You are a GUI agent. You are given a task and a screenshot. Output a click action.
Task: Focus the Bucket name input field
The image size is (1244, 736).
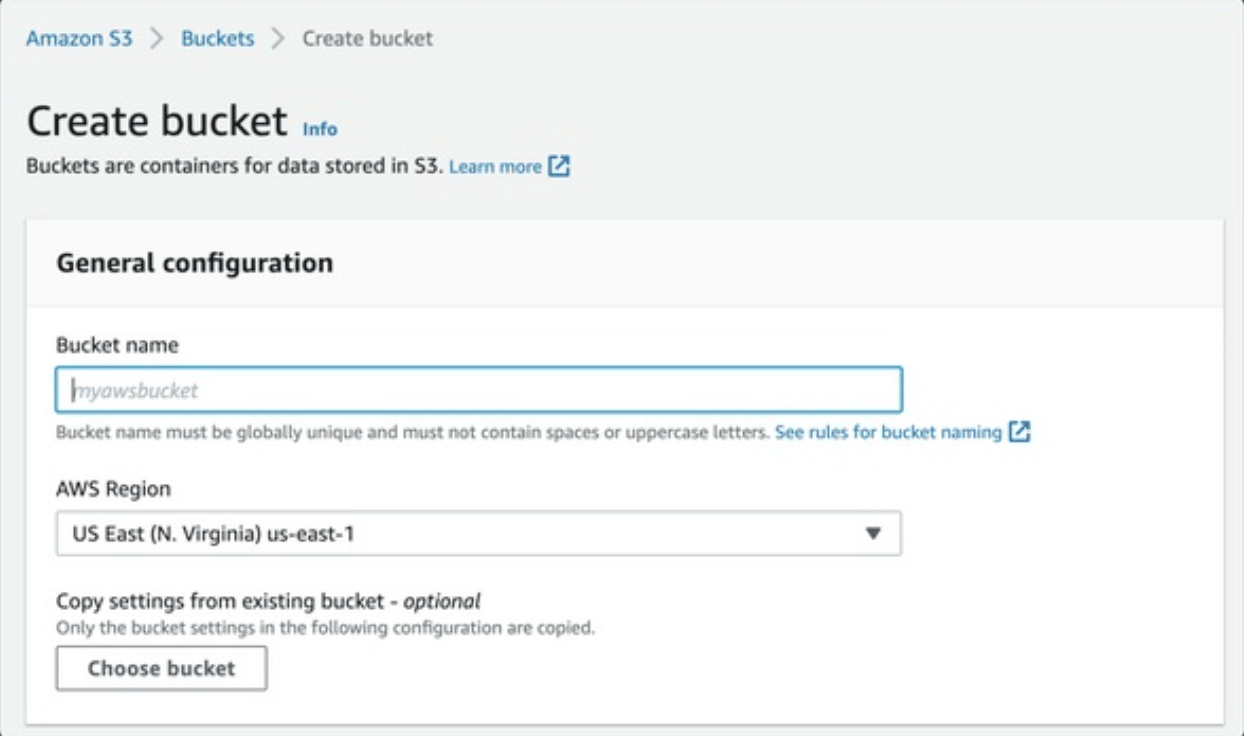tap(479, 390)
